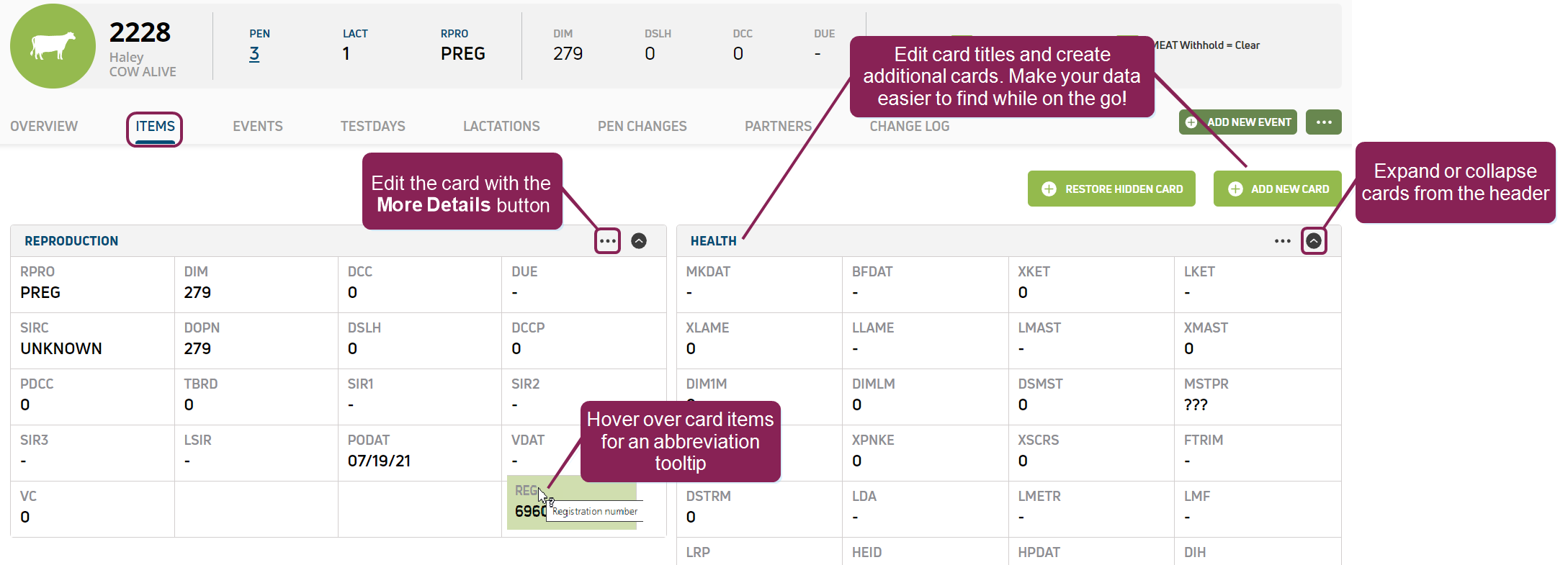Open pen 3 link
Viewport: 1568px width, 565px height.
[x=254, y=54]
